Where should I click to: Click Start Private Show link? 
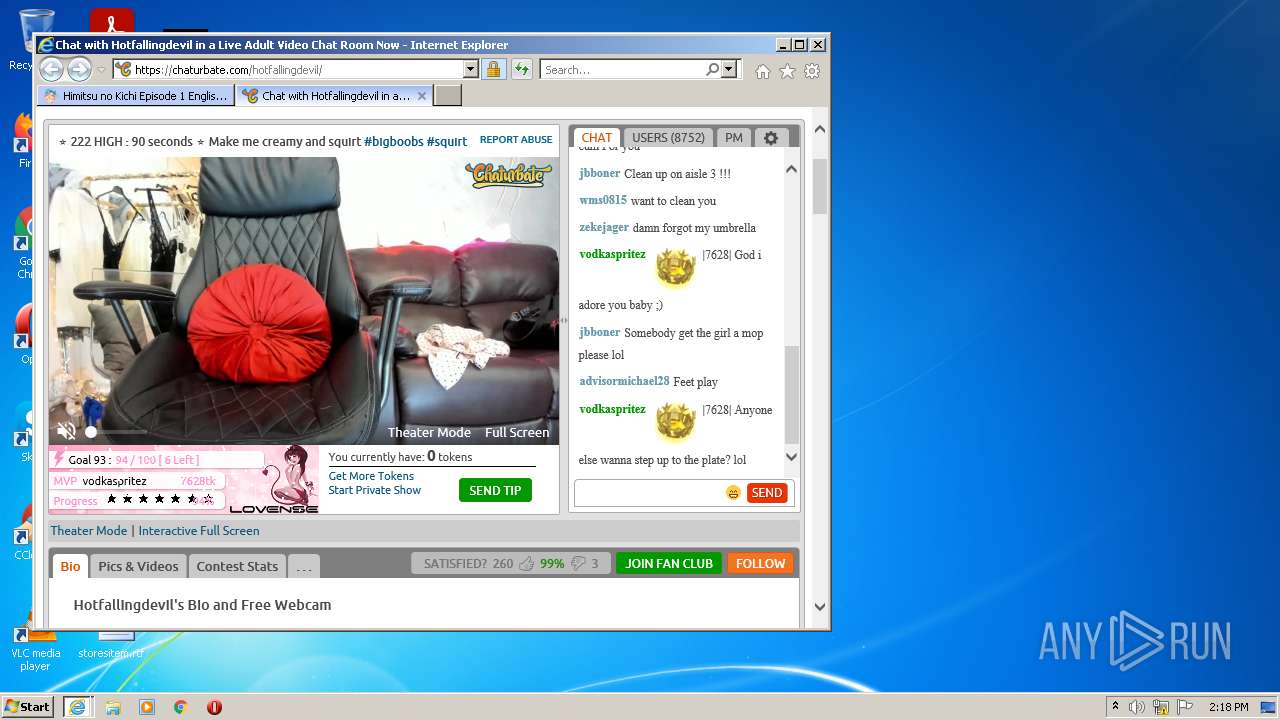pos(375,490)
